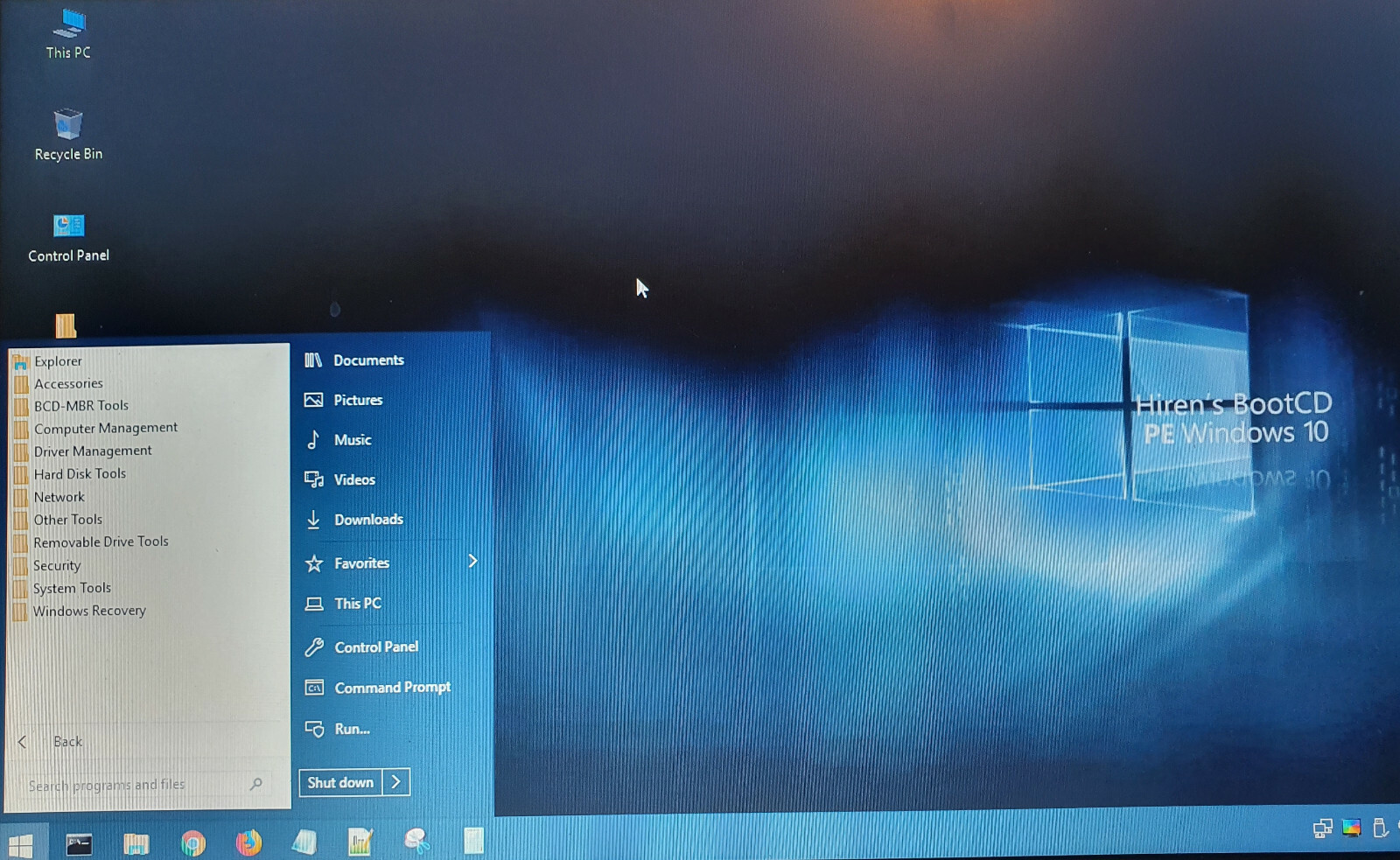Screen dimensions: 1400x860
Task: Launch Firefox browser from taskbar
Action: 248,843
